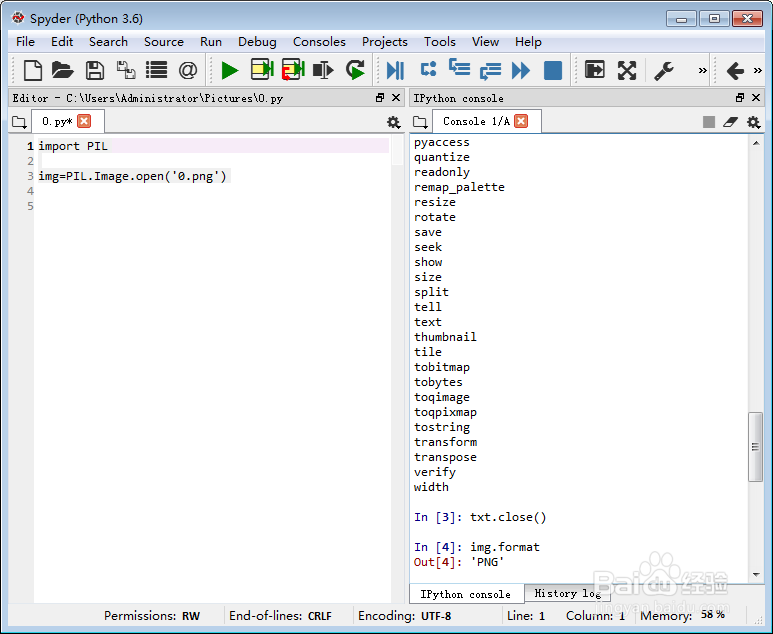
Task: Browse editor tabs with the folder icon
Action: [x=19, y=122]
